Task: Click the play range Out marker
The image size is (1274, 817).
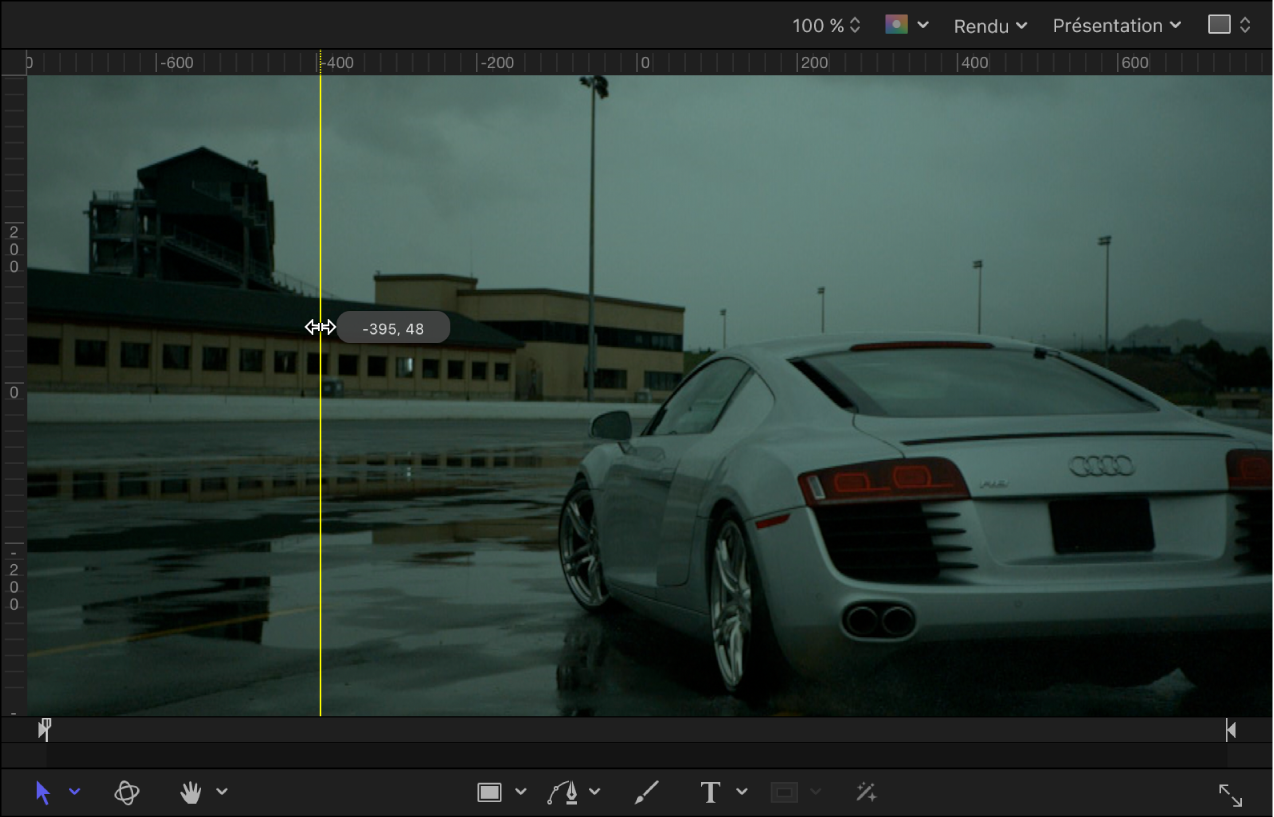Action: 1231,730
